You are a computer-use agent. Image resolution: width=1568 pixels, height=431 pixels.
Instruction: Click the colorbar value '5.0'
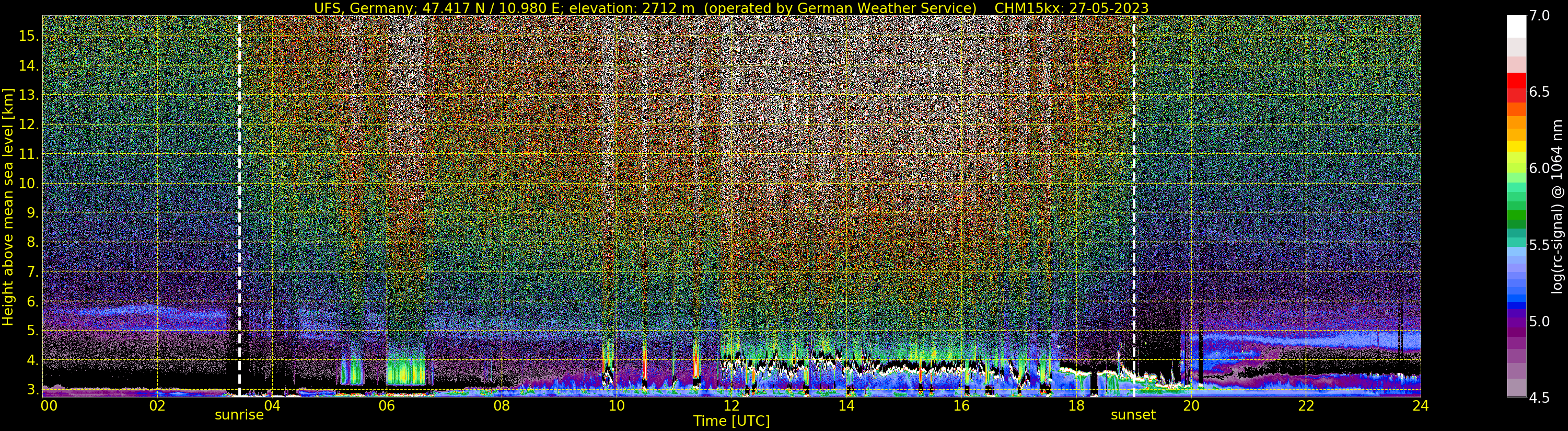1539,321
